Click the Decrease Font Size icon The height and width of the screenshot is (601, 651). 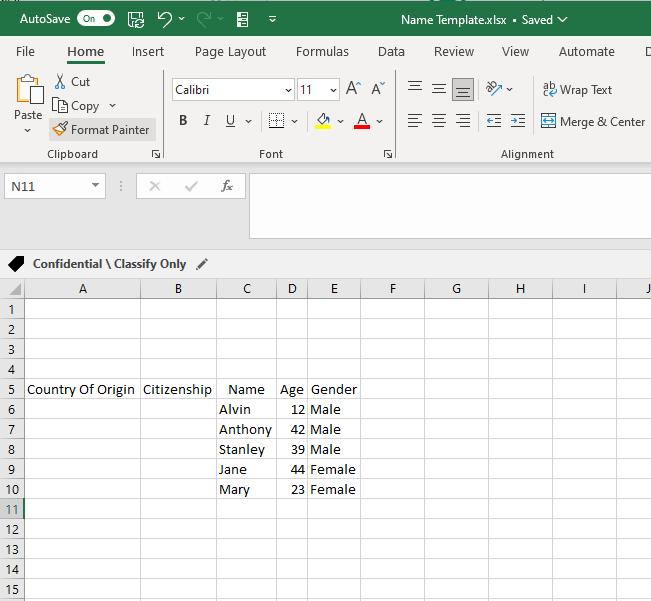pyautogui.click(x=378, y=88)
